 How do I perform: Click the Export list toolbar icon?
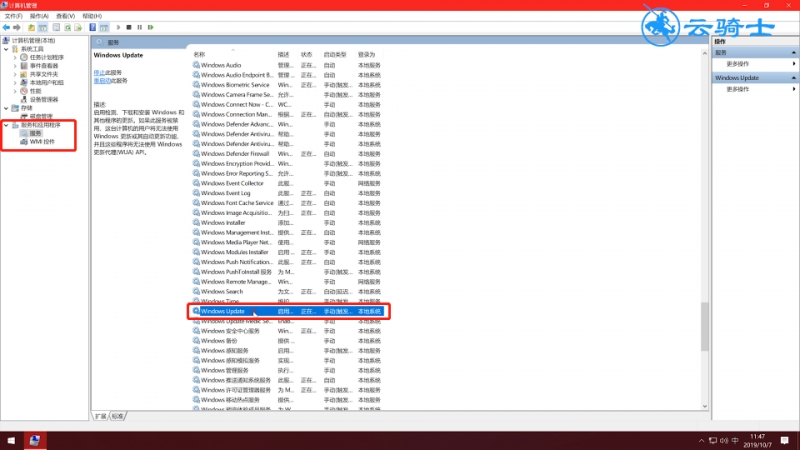click(x=78, y=27)
